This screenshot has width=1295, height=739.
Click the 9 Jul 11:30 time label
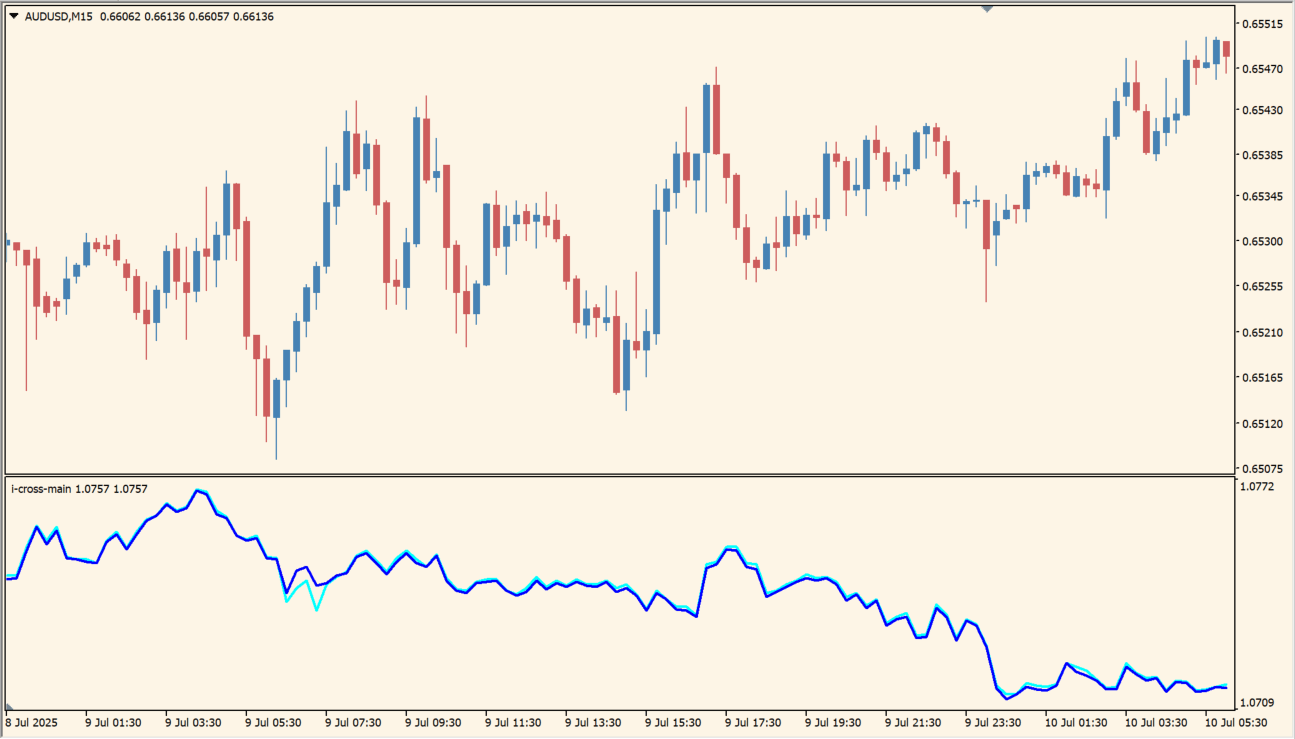(x=513, y=722)
